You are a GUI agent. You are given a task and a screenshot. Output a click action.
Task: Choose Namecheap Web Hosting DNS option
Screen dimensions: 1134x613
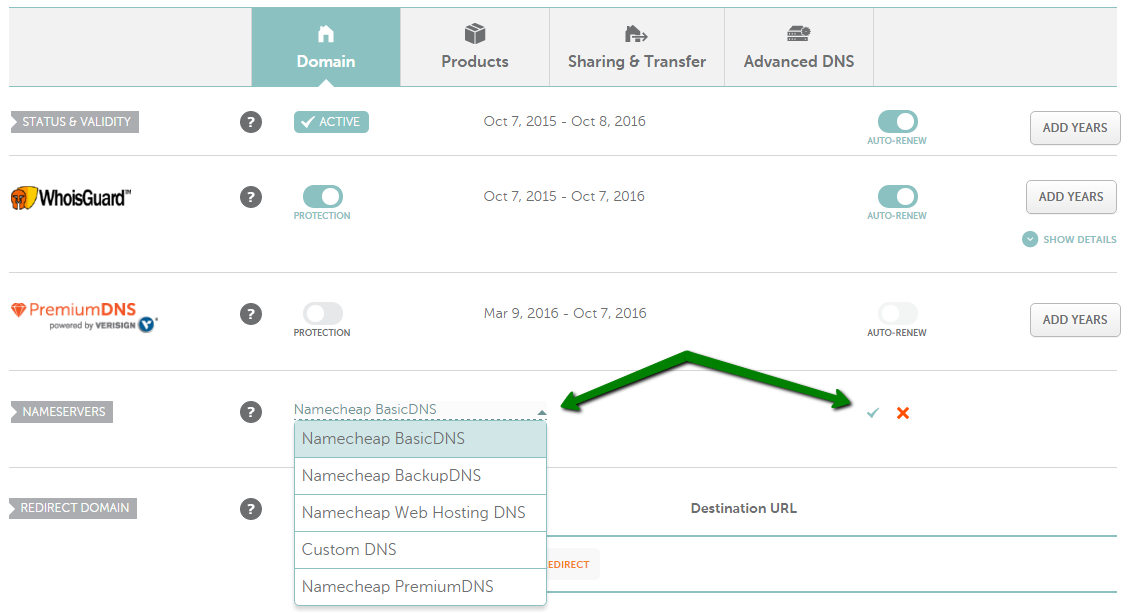[420, 513]
